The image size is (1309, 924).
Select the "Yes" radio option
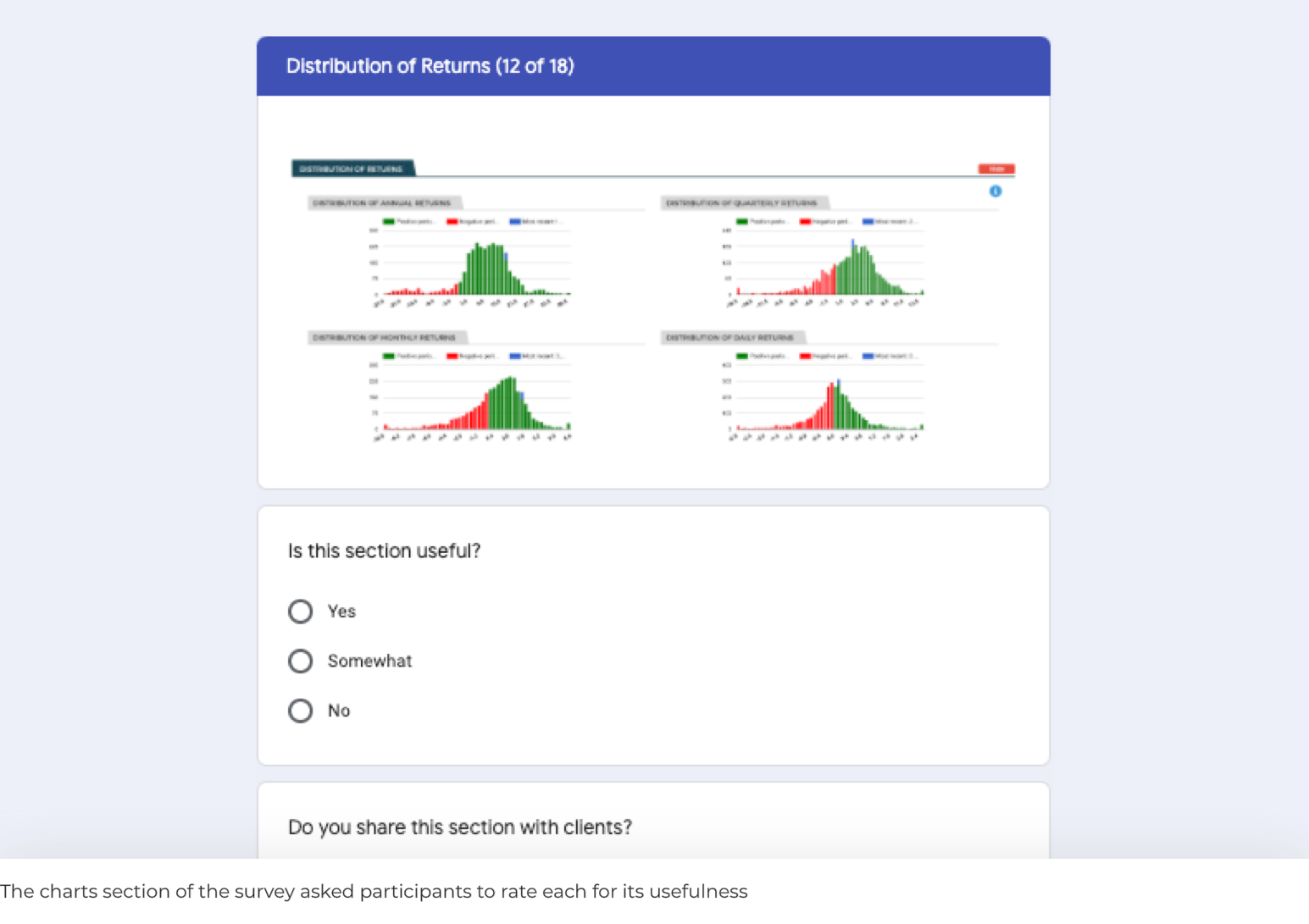point(301,611)
